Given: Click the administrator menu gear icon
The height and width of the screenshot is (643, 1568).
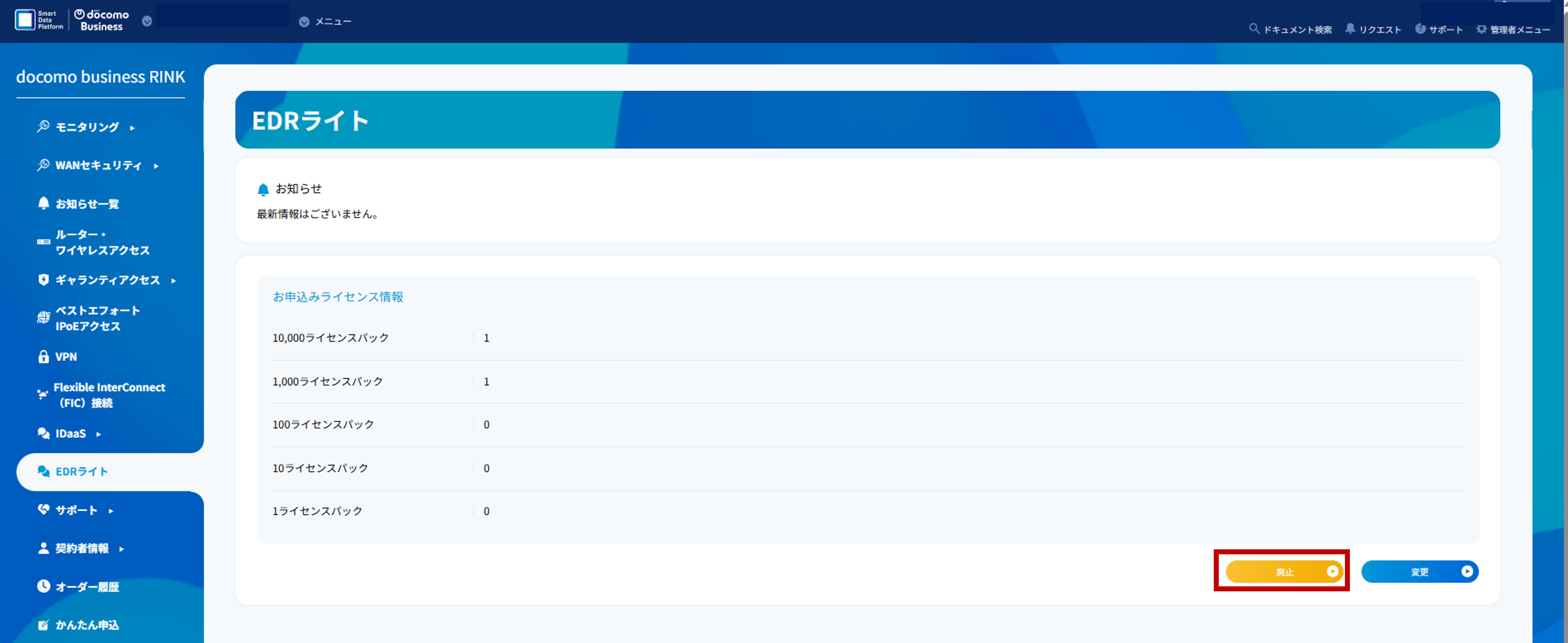Looking at the screenshot, I should (x=1481, y=29).
